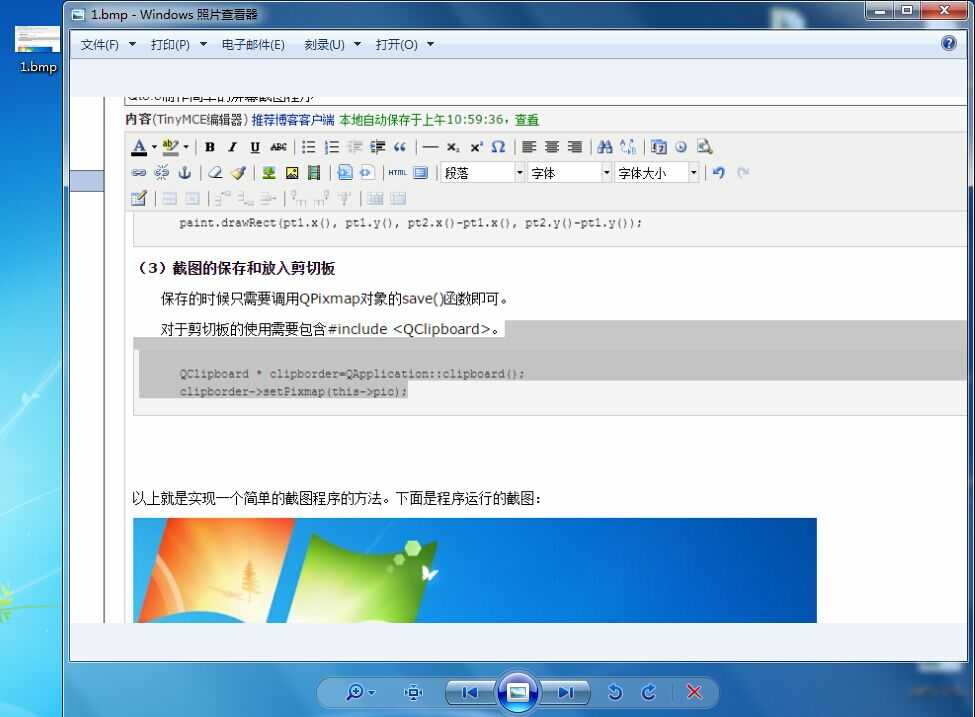Align text right in the editor
Viewport: 975px width, 717px height.
tap(575, 147)
